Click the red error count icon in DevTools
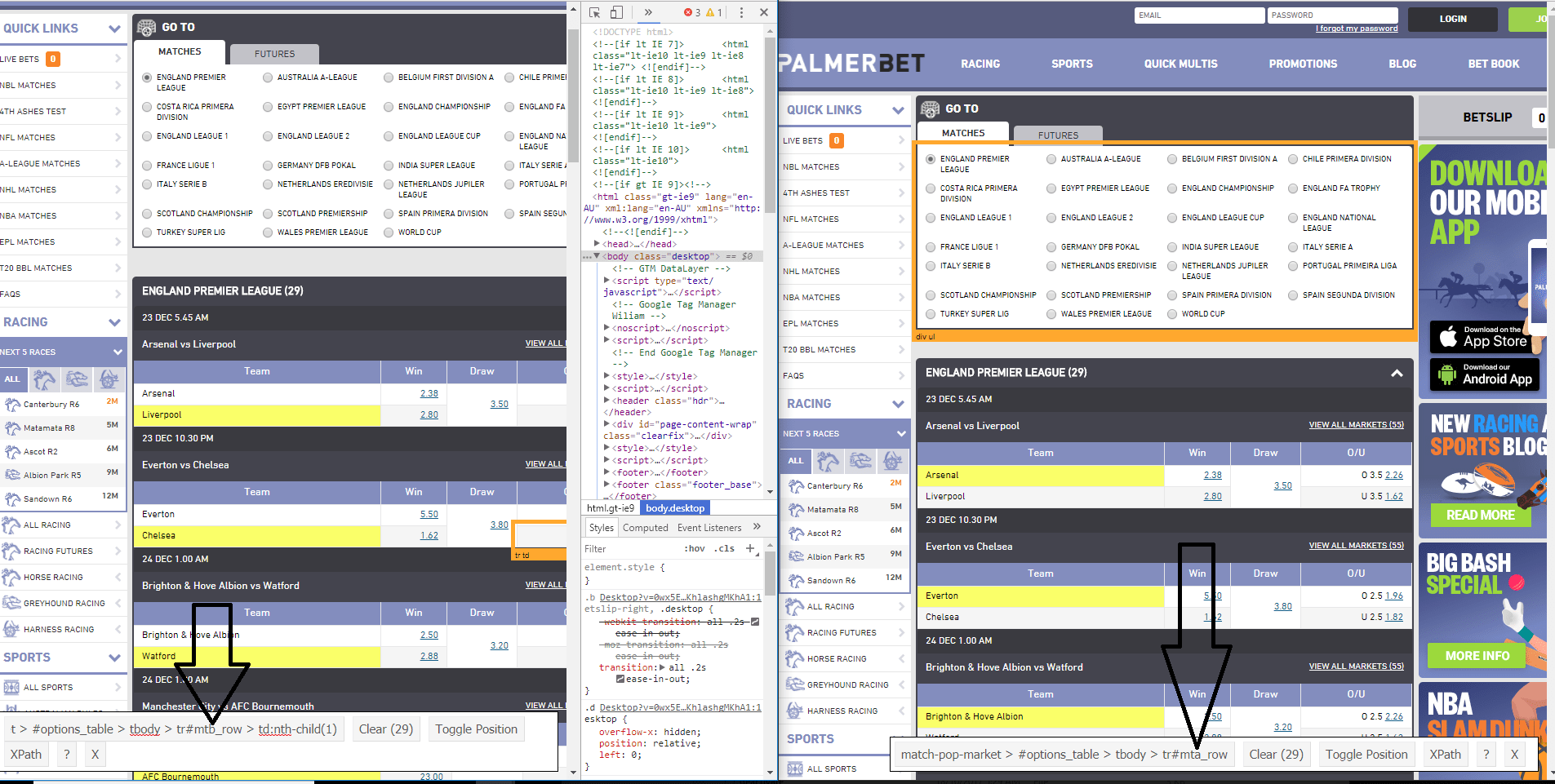1555x784 pixels. click(687, 12)
